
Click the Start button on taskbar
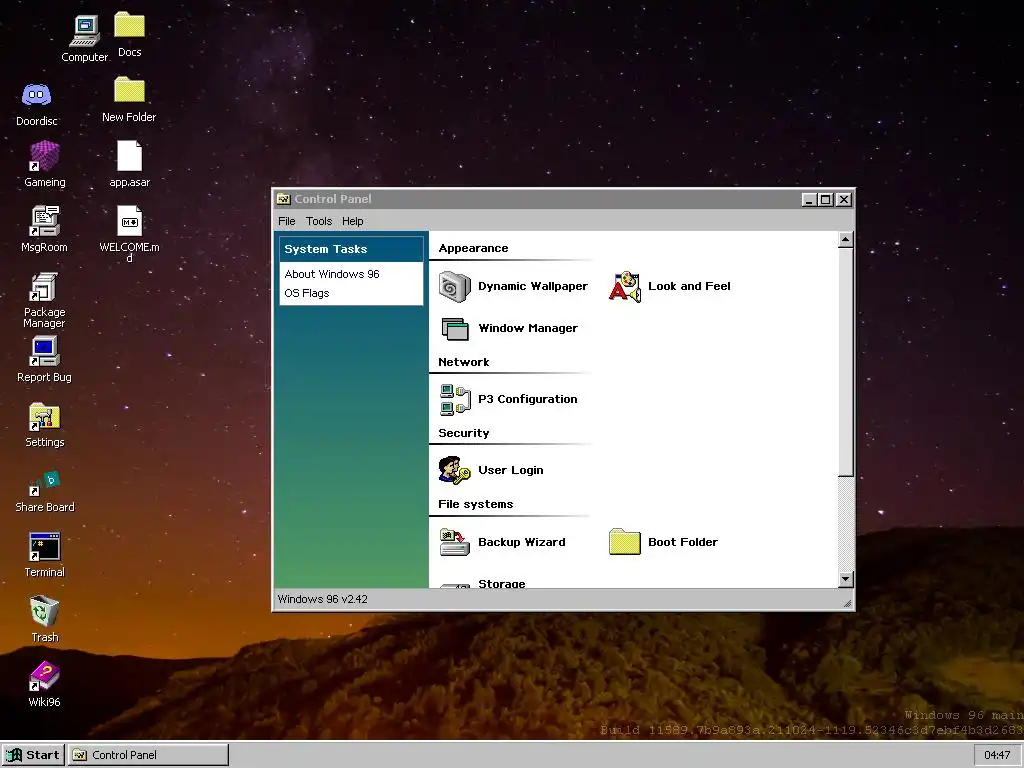(33, 755)
